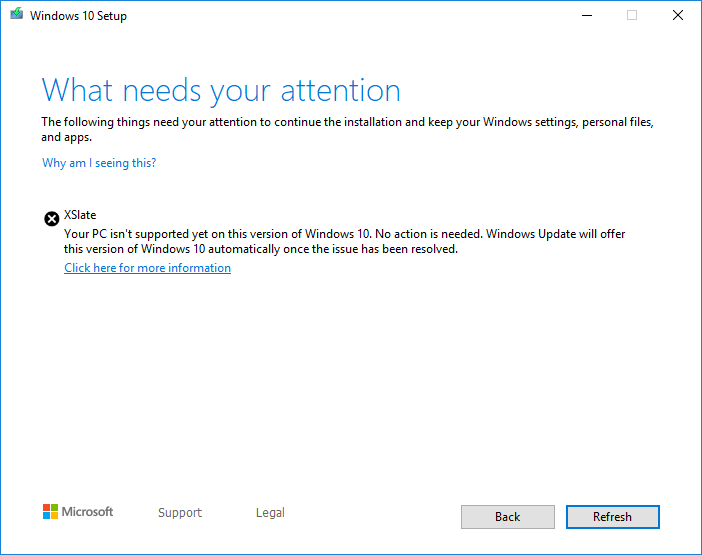The width and height of the screenshot is (702, 555).
Task: Click 'The following things need your attention' paragraph
Action: (347, 129)
